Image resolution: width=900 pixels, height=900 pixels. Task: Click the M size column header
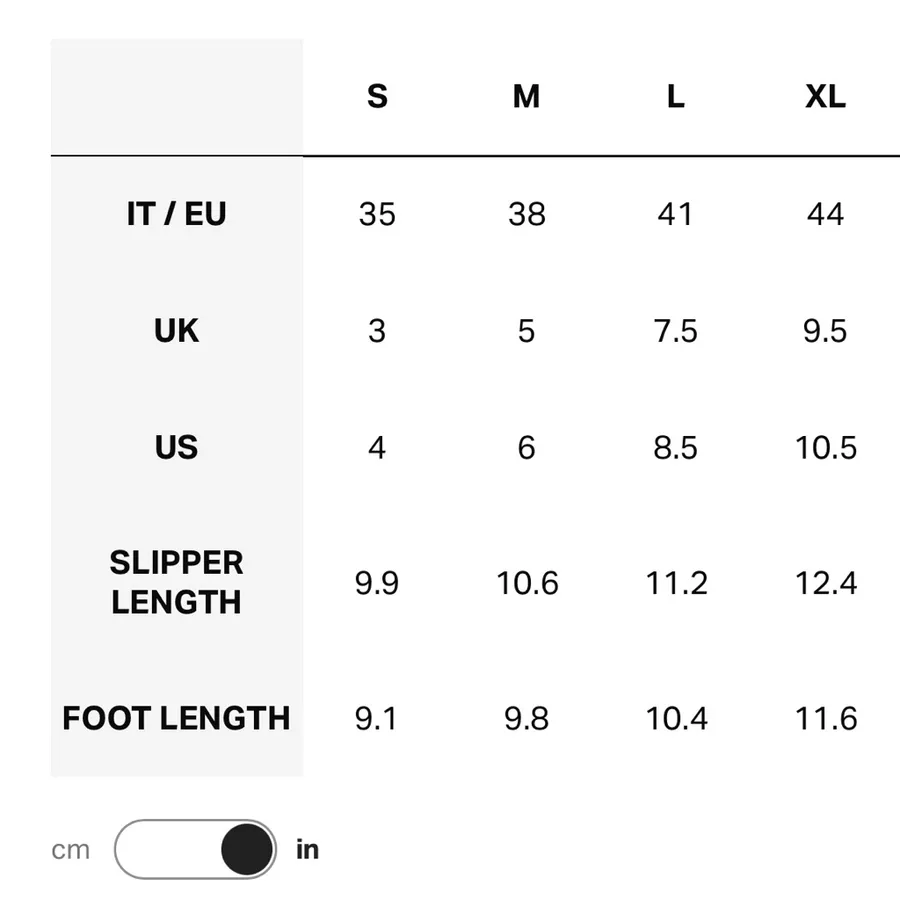pyautogui.click(x=526, y=96)
